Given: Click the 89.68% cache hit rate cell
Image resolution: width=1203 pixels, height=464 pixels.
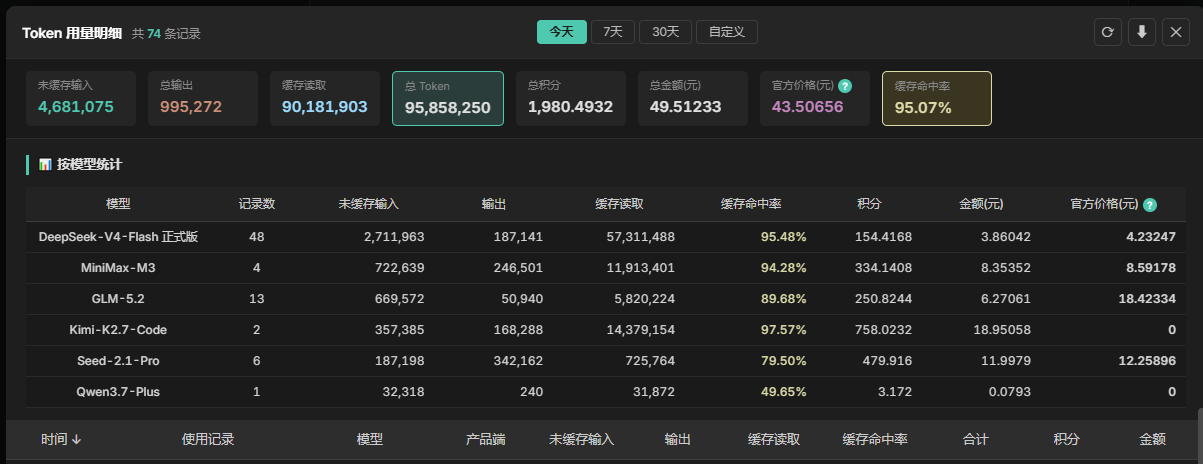Looking at the screenshot, I should point(783,299).
